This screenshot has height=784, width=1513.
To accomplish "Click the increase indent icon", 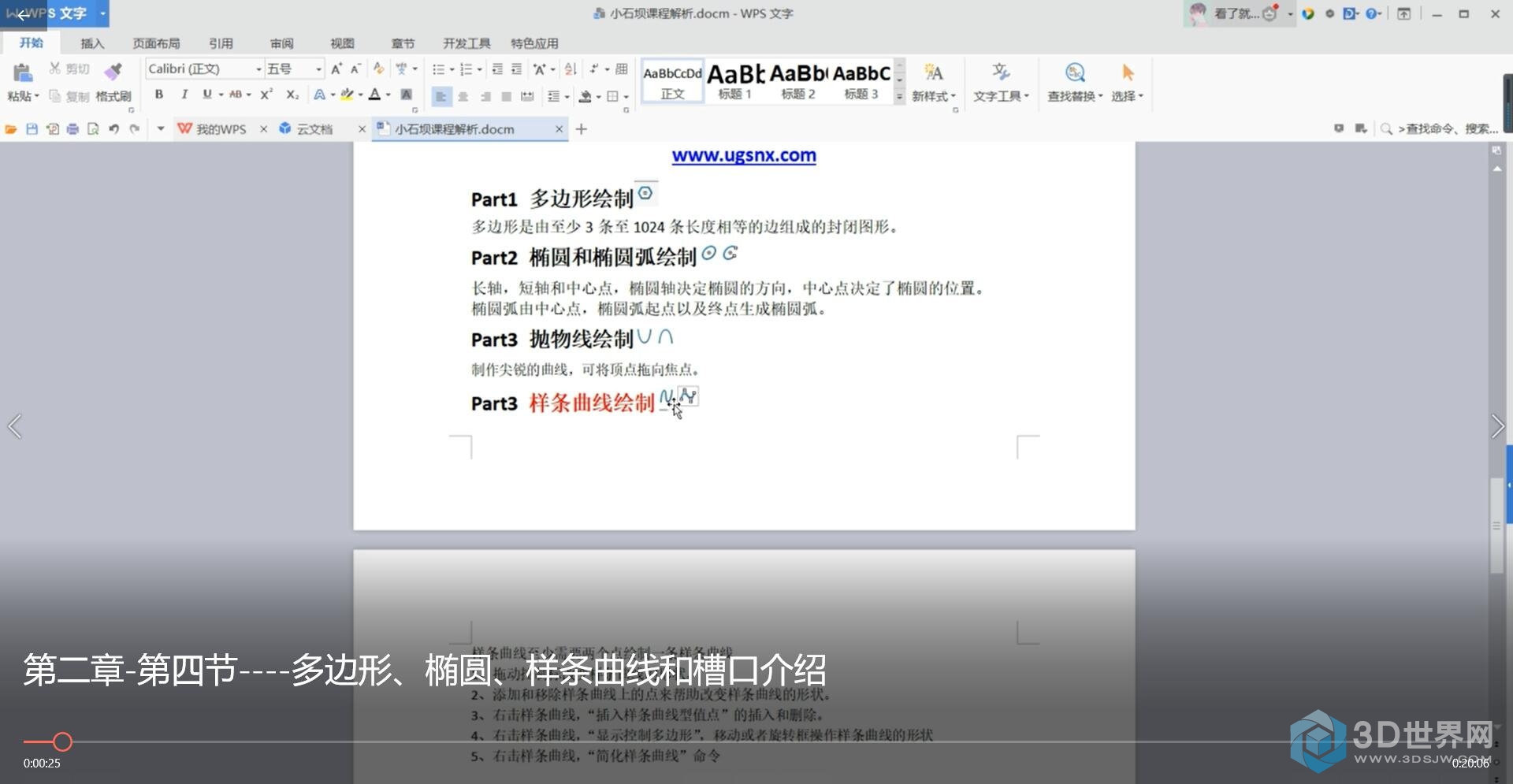I will click(516, 69).
